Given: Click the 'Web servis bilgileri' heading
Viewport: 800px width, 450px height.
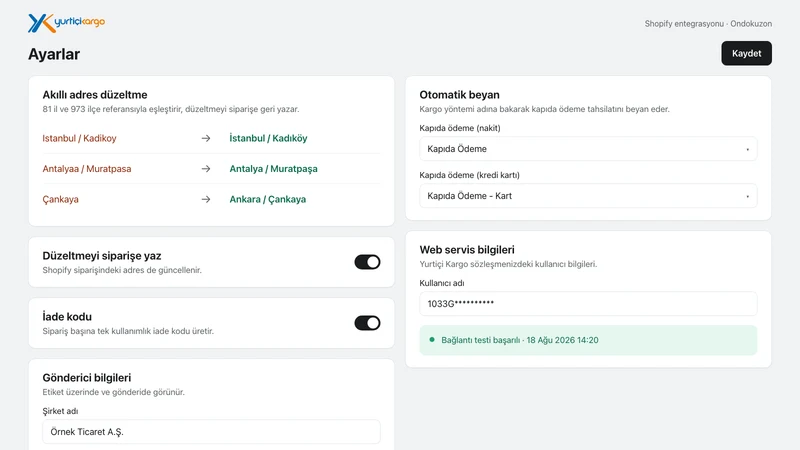Looking at the screenshot, I should tap(467, 250).
